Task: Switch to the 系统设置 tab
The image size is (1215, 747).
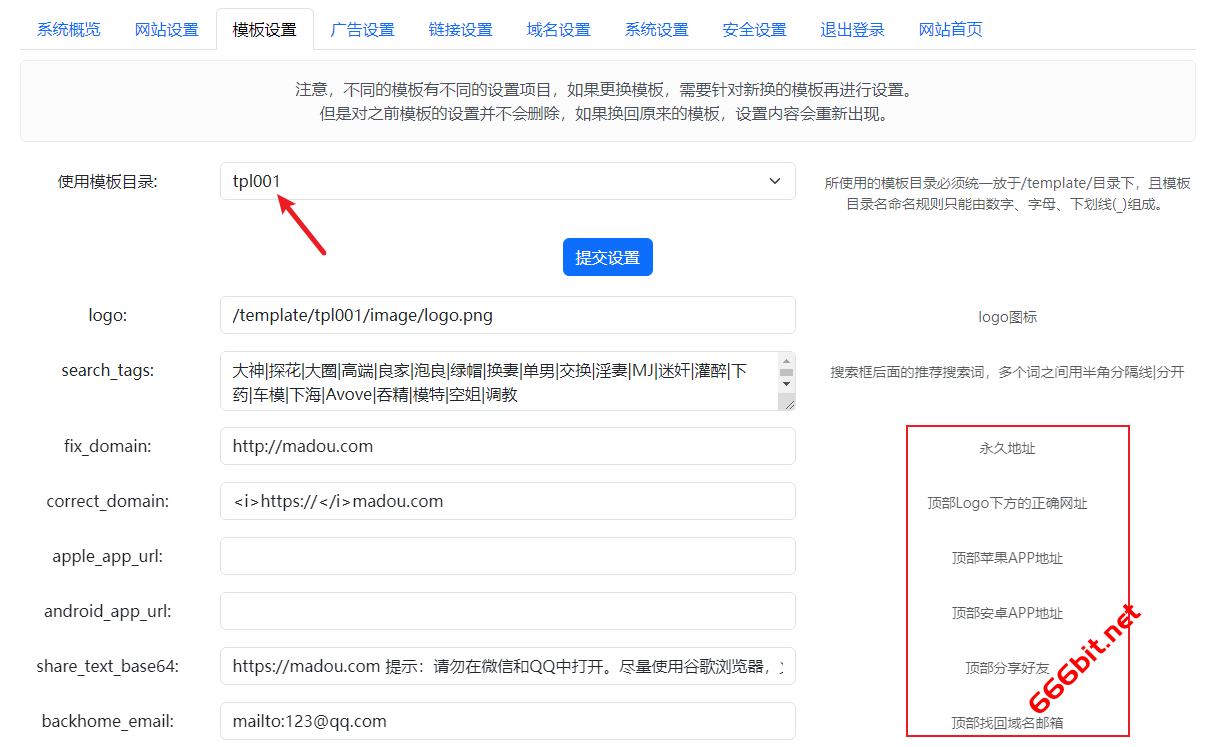Action: tap(656, 29)
